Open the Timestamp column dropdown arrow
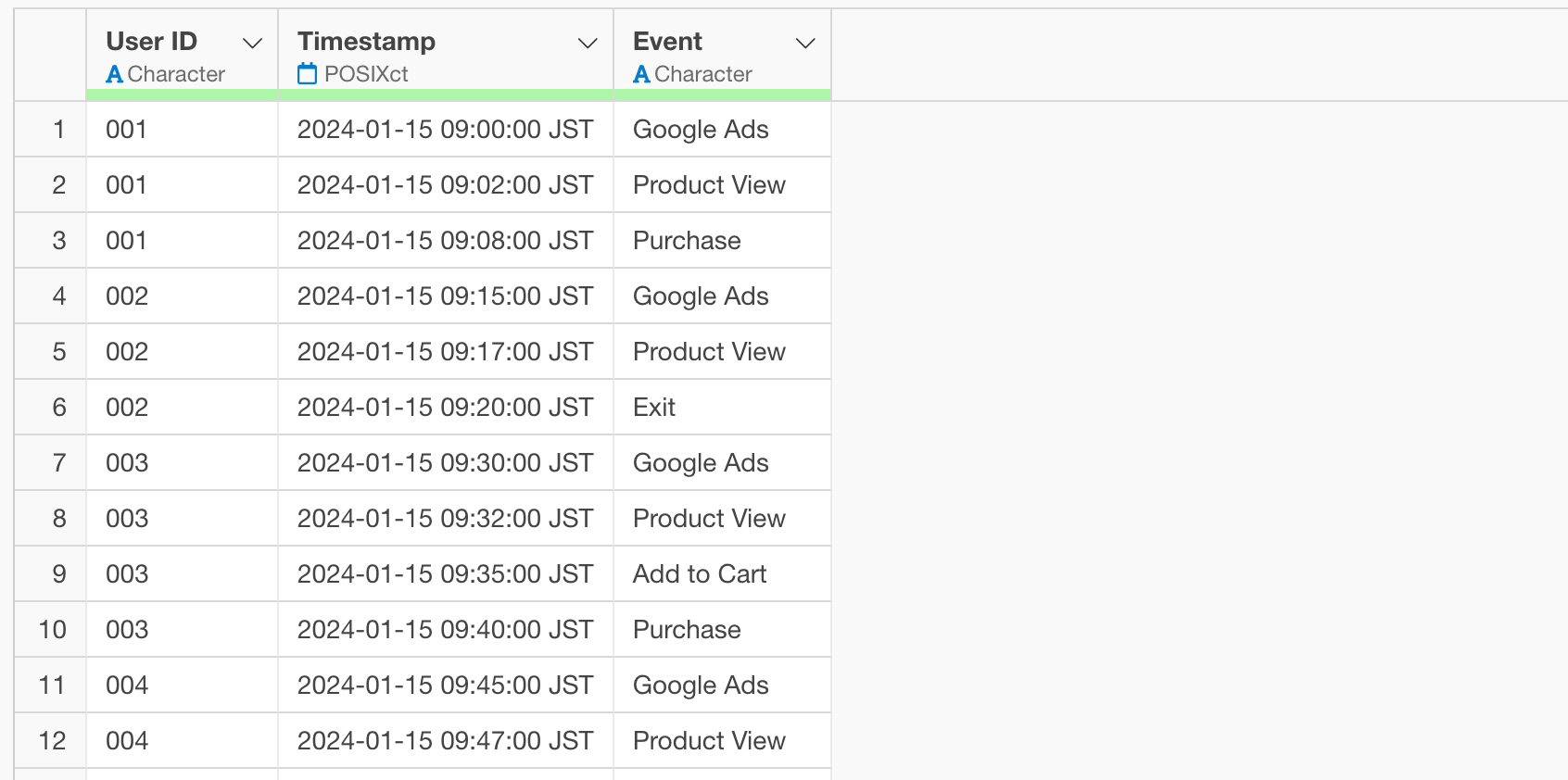This screenshot has height=780, width=1568. [588, 44]
